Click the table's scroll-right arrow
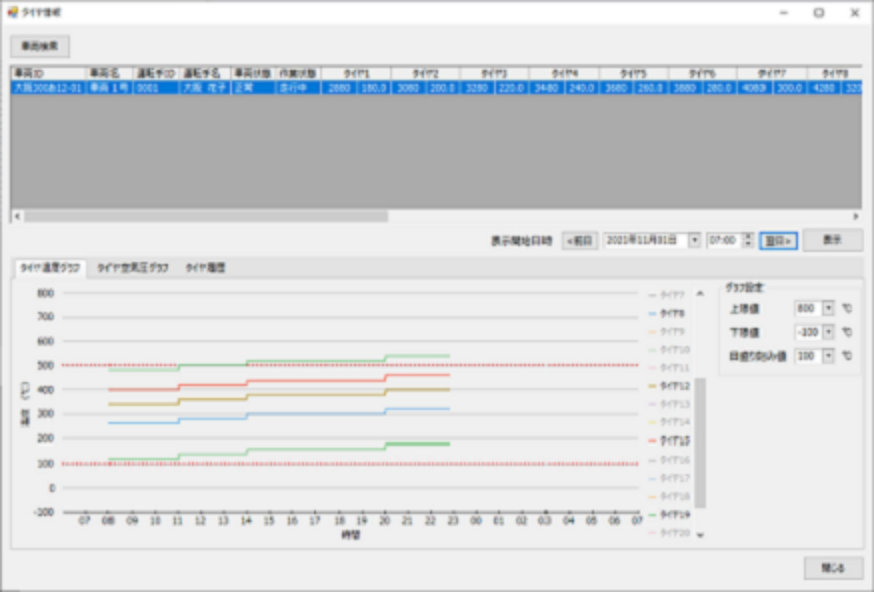The image size is (874, 592). (856, 216)
